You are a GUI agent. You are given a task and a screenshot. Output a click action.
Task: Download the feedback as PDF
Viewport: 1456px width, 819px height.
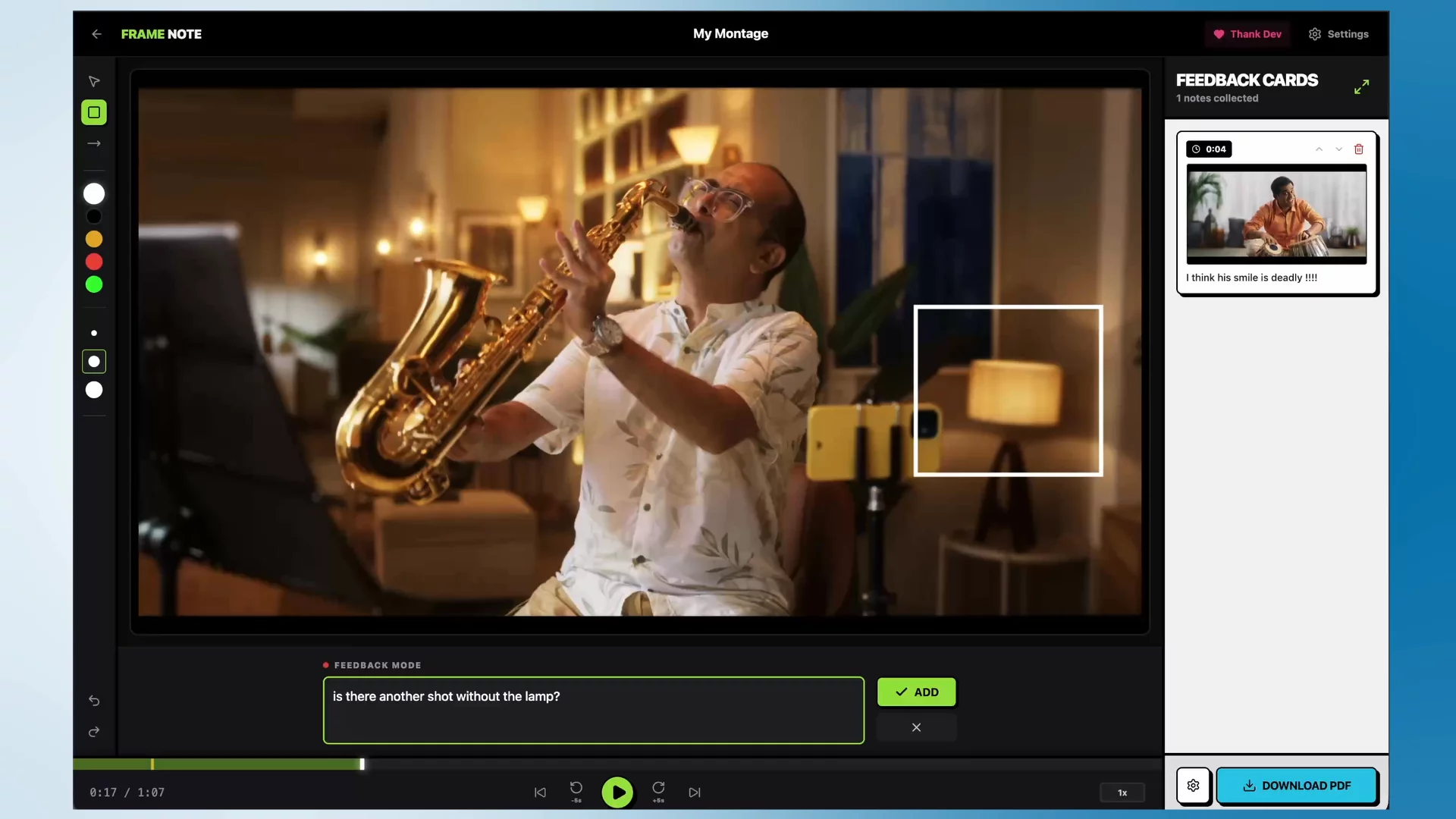pos(1297,786)
